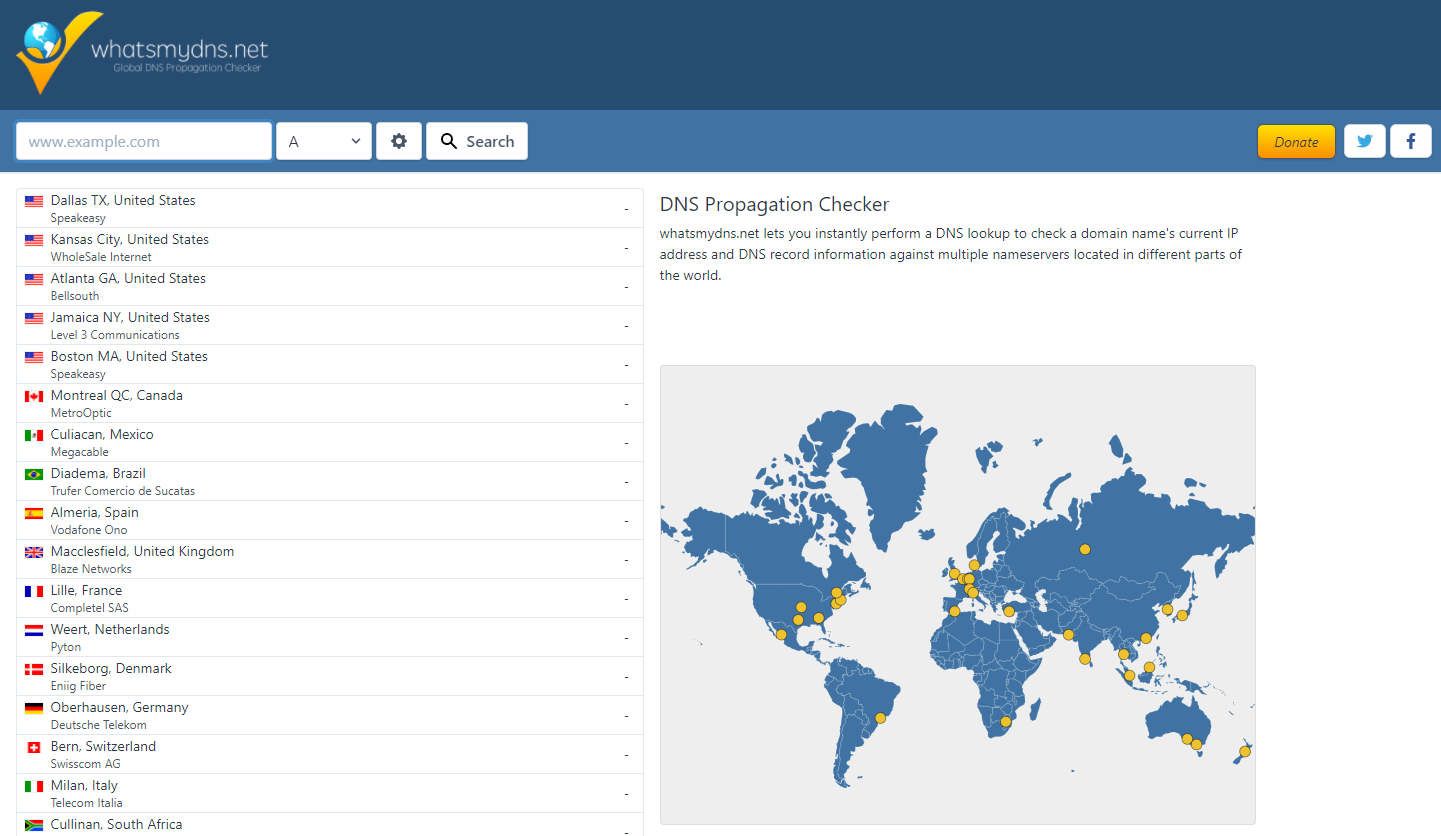Click the whatsmydns.net logo

tap(142, 53)
